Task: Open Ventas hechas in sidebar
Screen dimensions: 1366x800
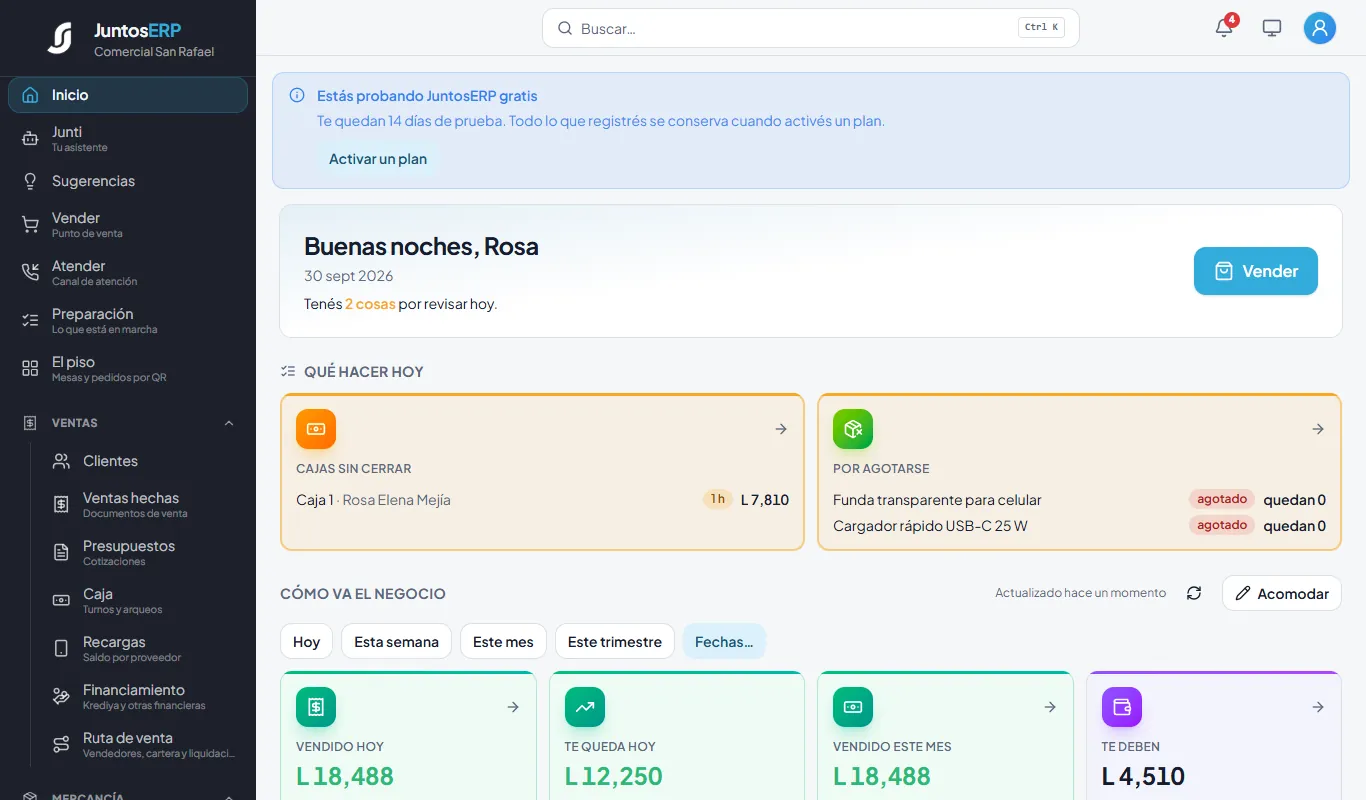Action: pos(144,505)
